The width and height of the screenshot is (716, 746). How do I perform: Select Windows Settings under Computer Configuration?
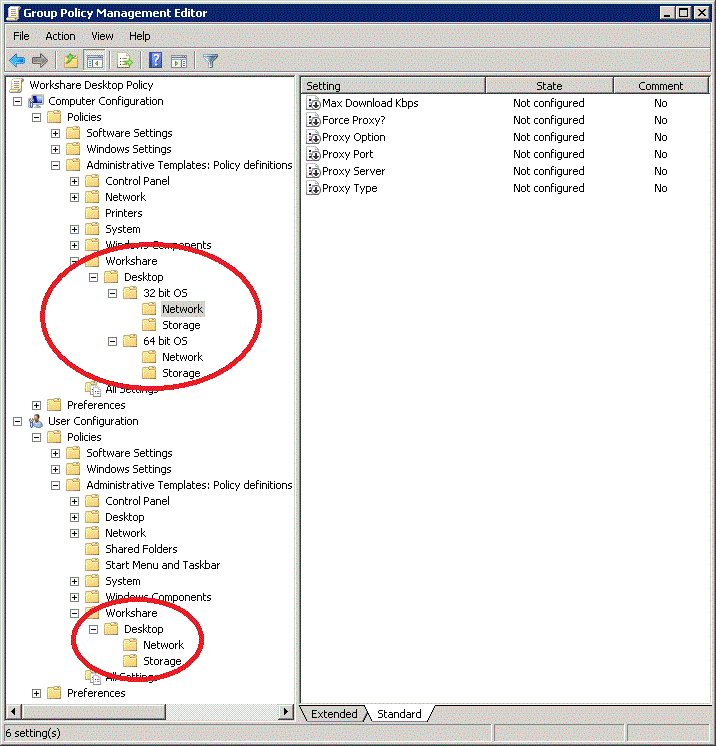coord(129,149)
